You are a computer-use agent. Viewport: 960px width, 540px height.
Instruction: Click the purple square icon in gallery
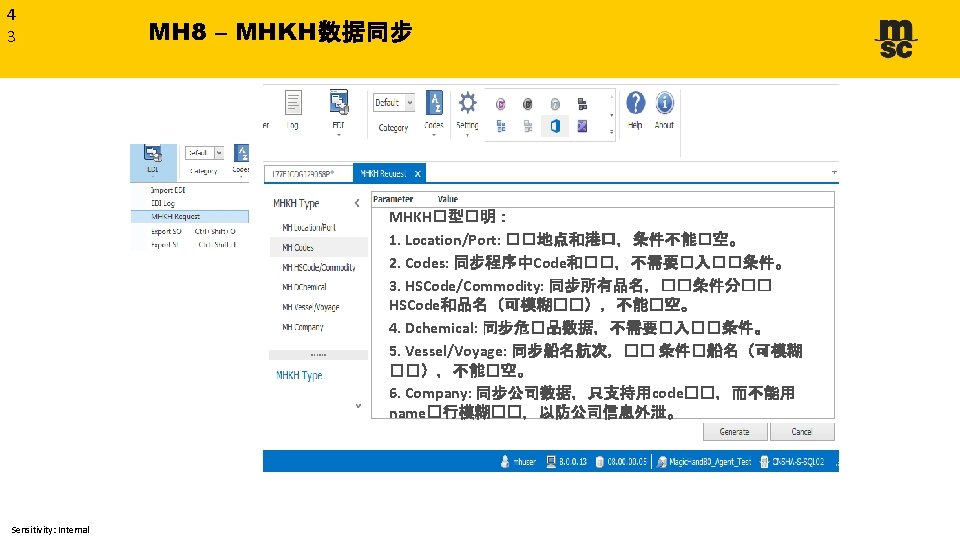(582, 126)
